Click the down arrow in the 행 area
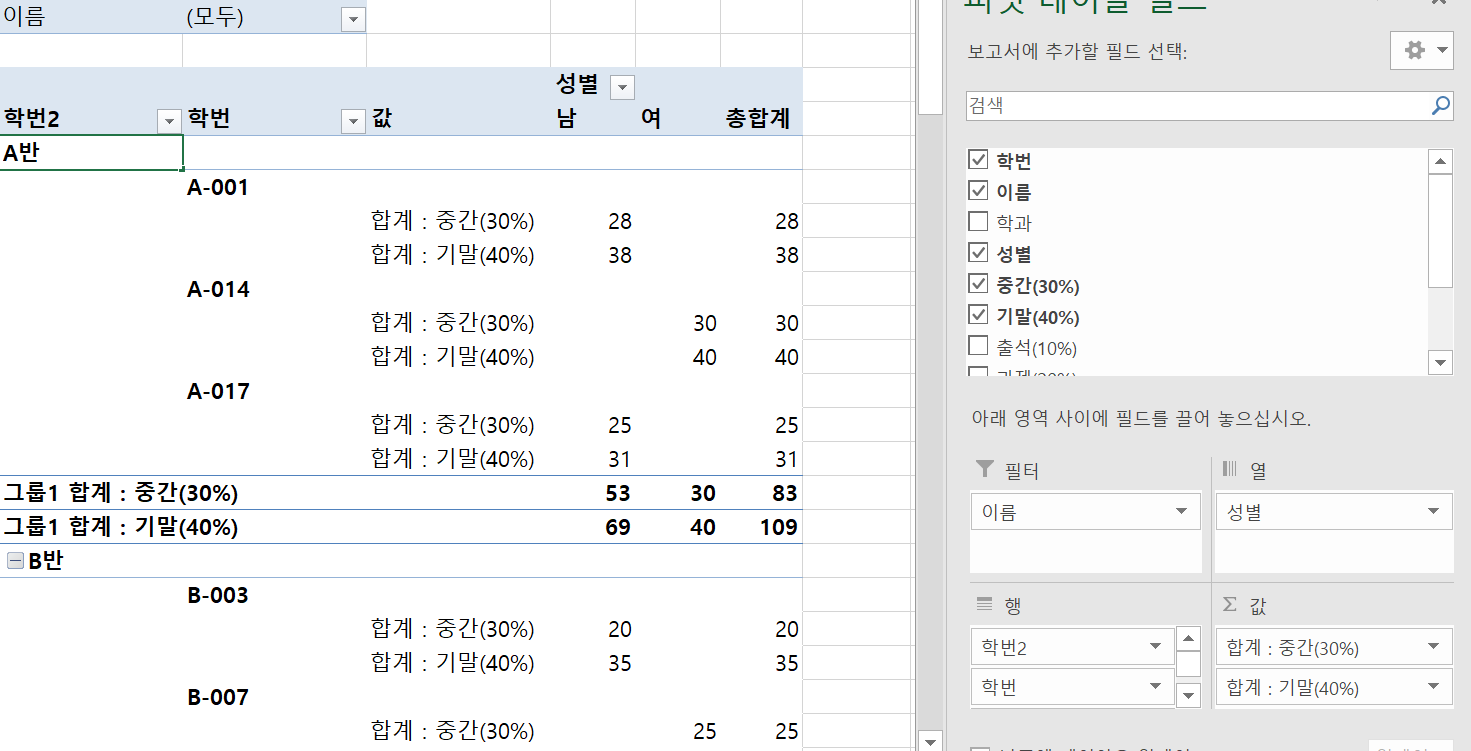This screenshot has height=751, width=1471. click(x=1188, y=694)
